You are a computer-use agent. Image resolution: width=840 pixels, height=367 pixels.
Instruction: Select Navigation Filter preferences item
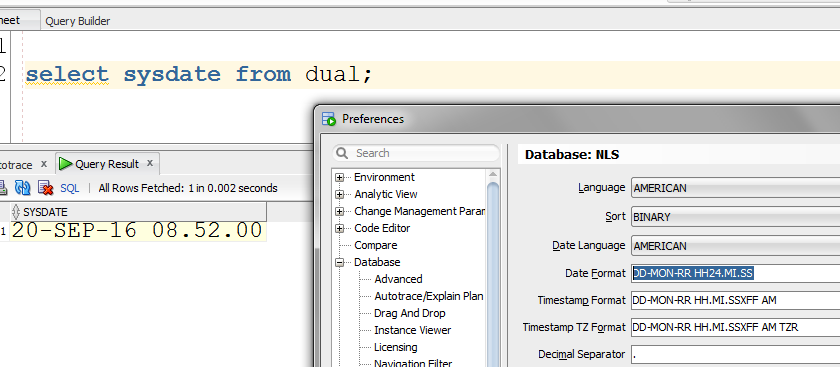[x=413, y=363]
